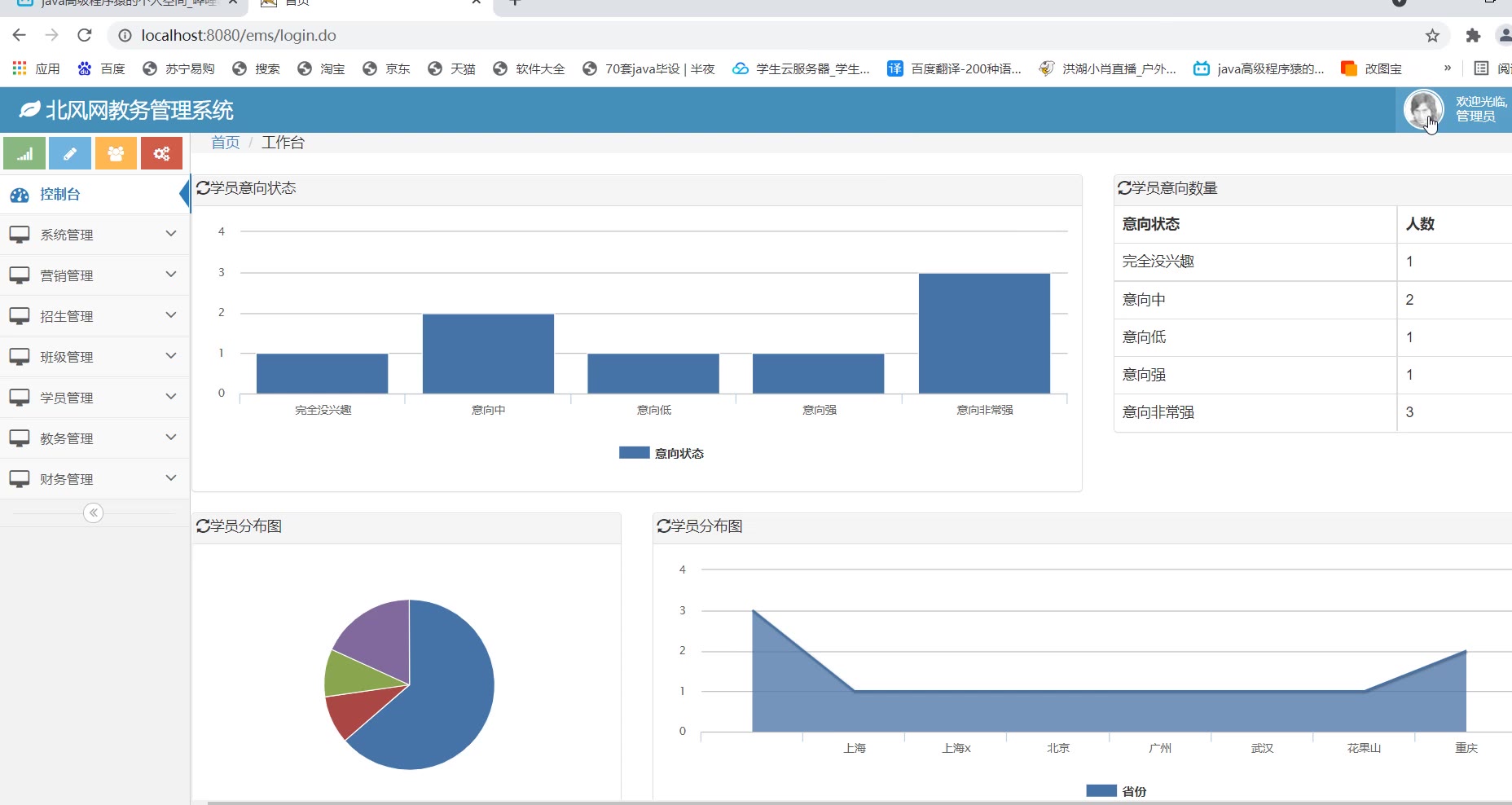
Task: Open the 营销管理 sidebar menu
Action: click(x=94, y=275)
